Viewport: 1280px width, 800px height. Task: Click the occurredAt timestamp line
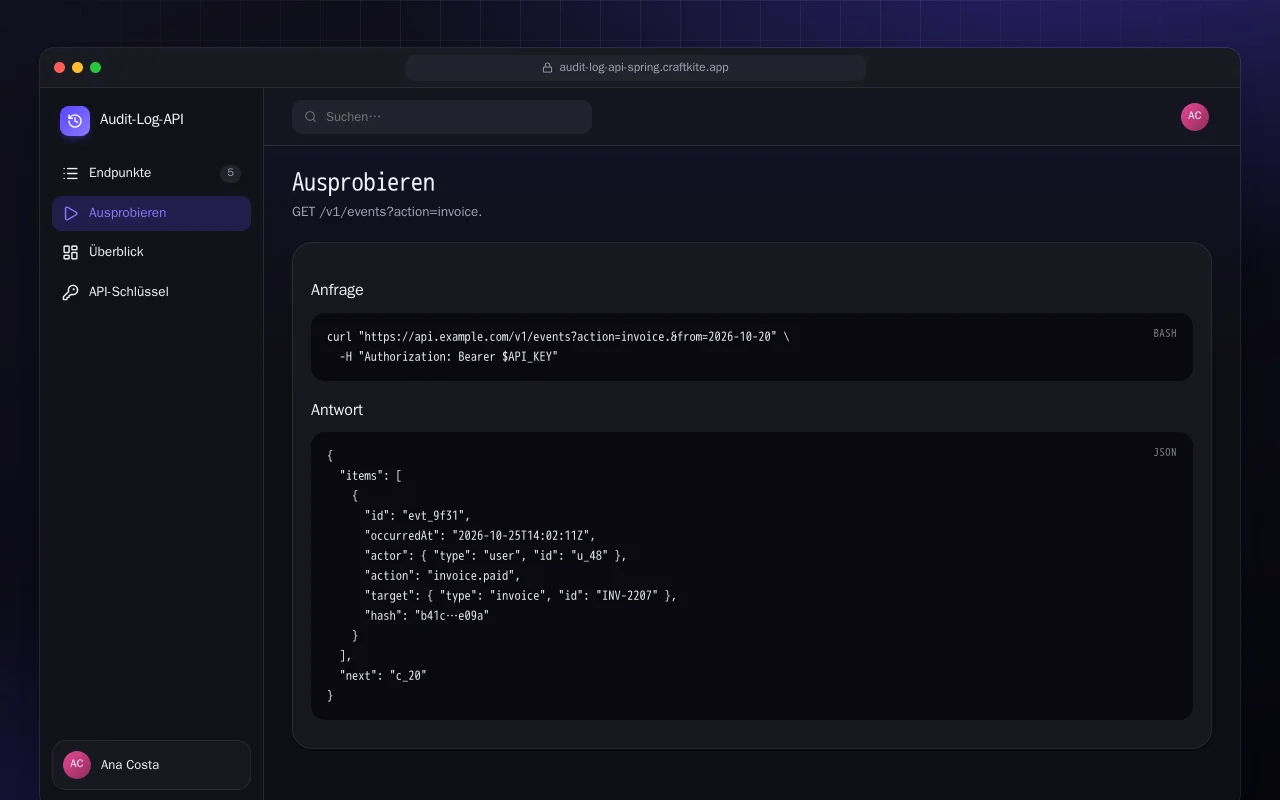coord(480,536)
